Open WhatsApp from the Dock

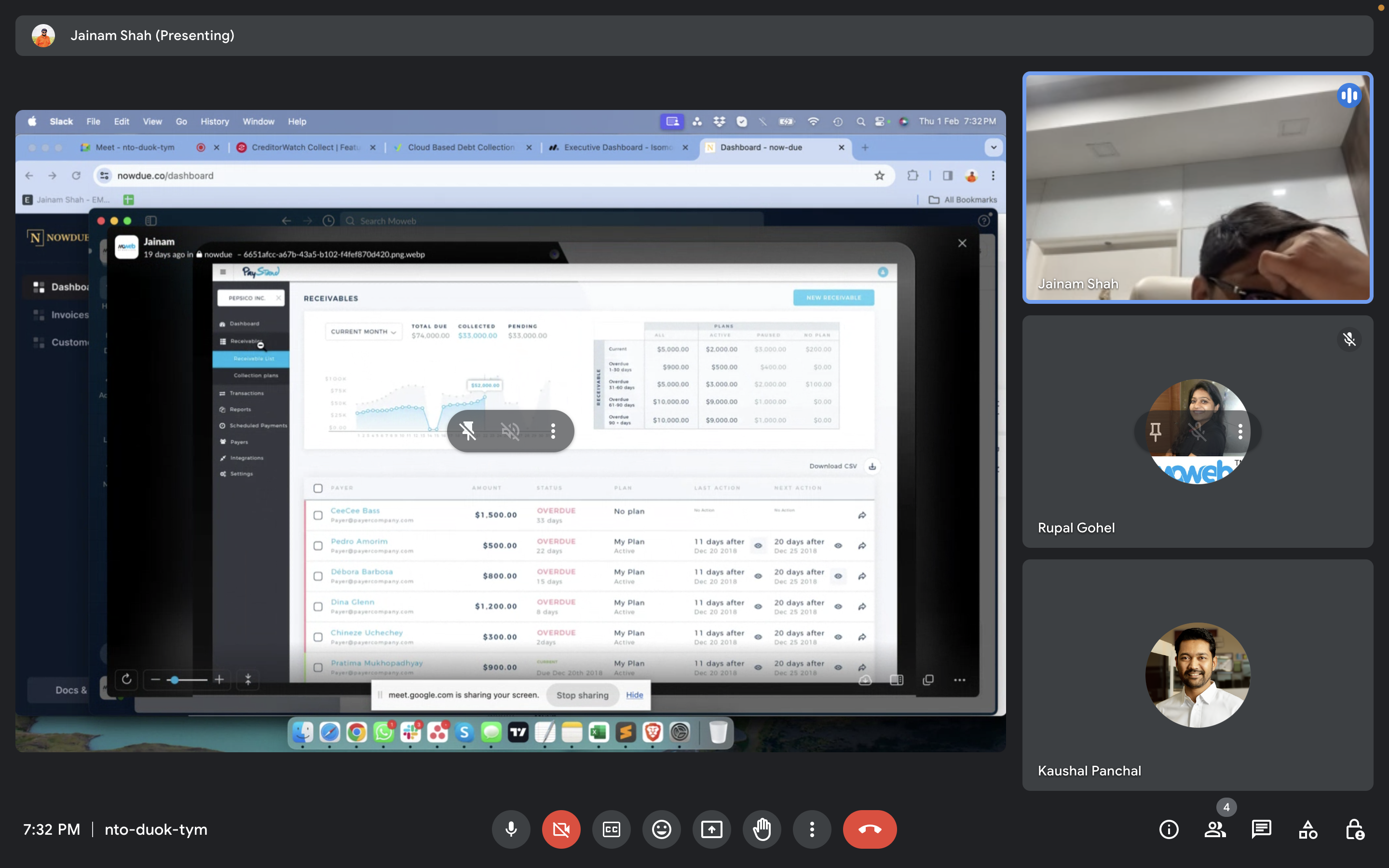(383, 732)
